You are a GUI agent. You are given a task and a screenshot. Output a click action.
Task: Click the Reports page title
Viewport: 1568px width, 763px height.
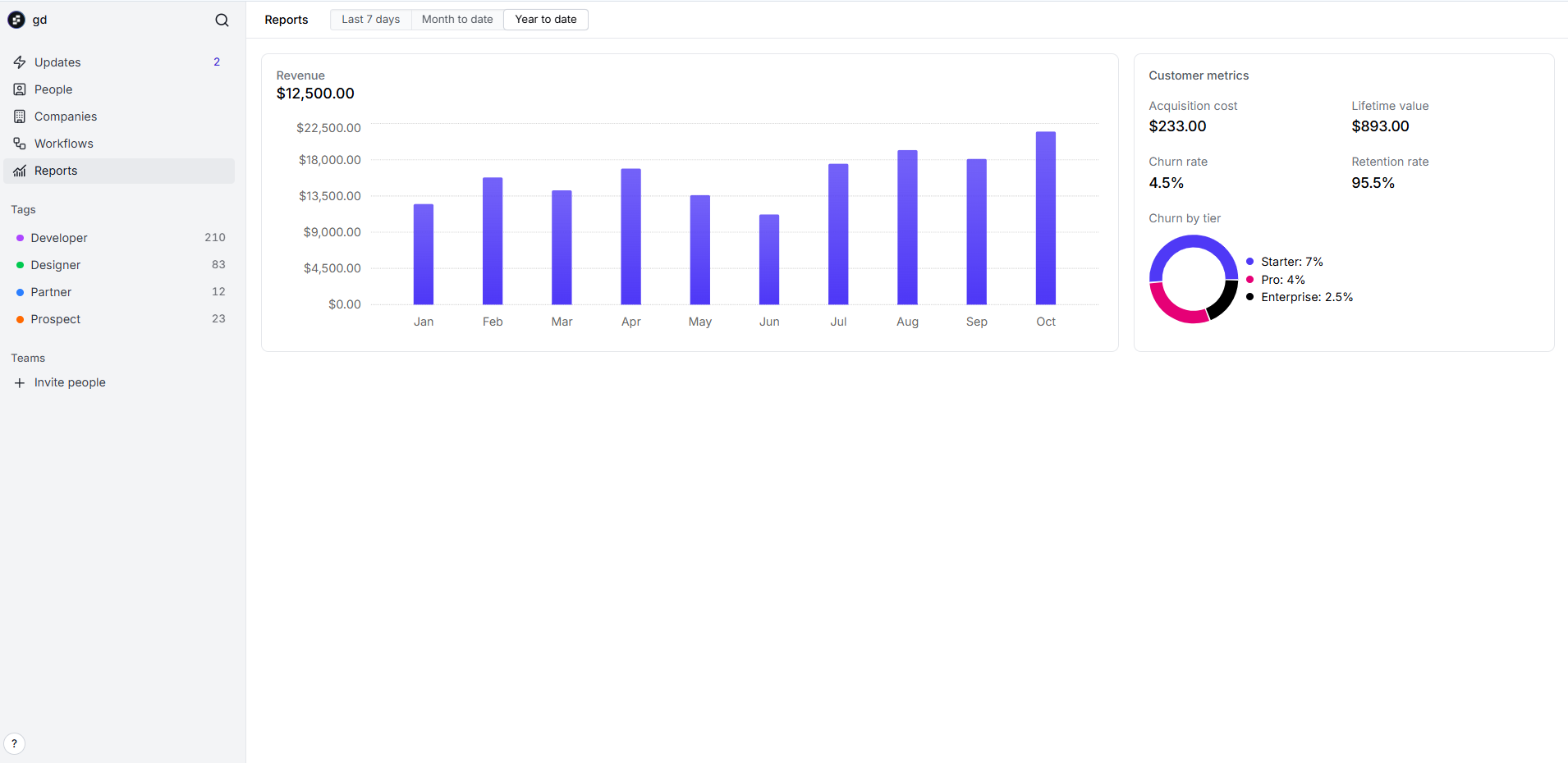pos(287,20)
